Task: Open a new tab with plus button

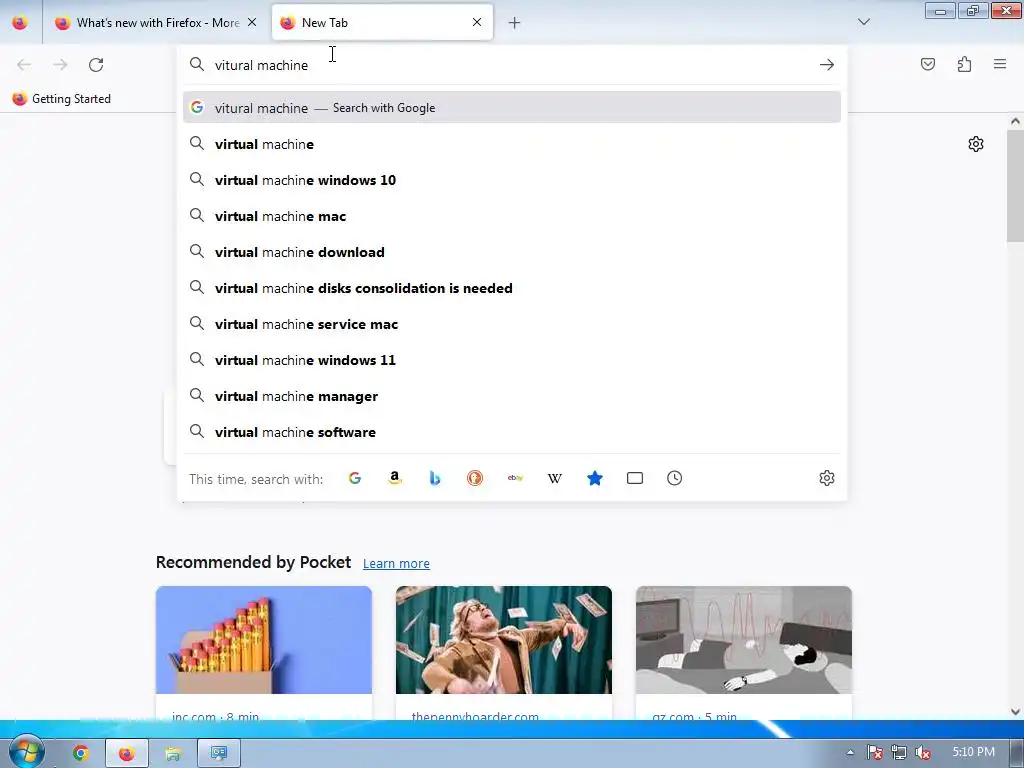Action: 515,23
